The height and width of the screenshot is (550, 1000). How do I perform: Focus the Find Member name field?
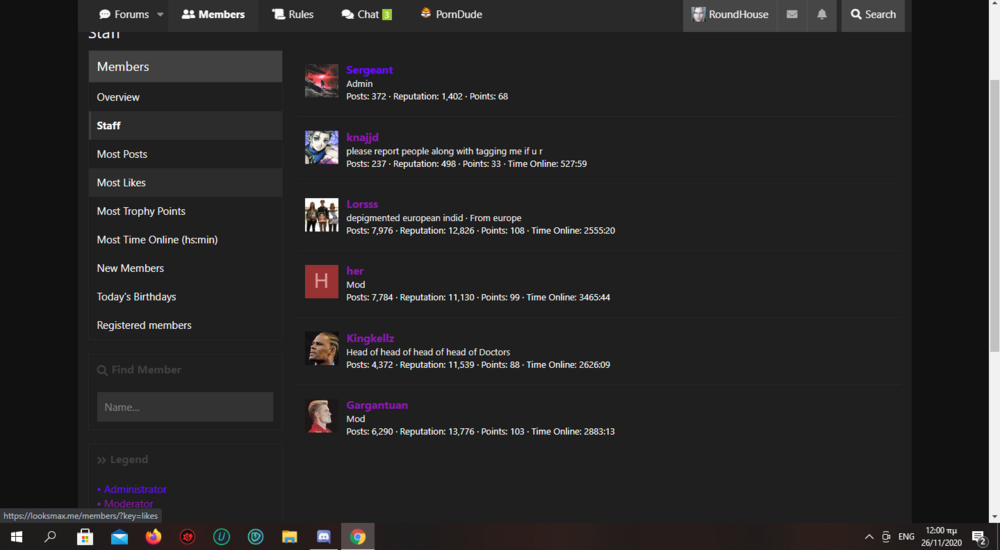click(185, 407)
